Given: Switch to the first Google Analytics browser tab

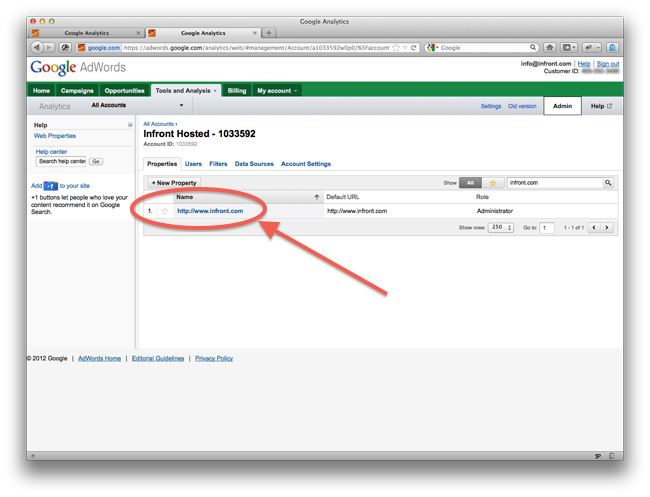Looking at the screenshot, I should click(x=87, y=33).
